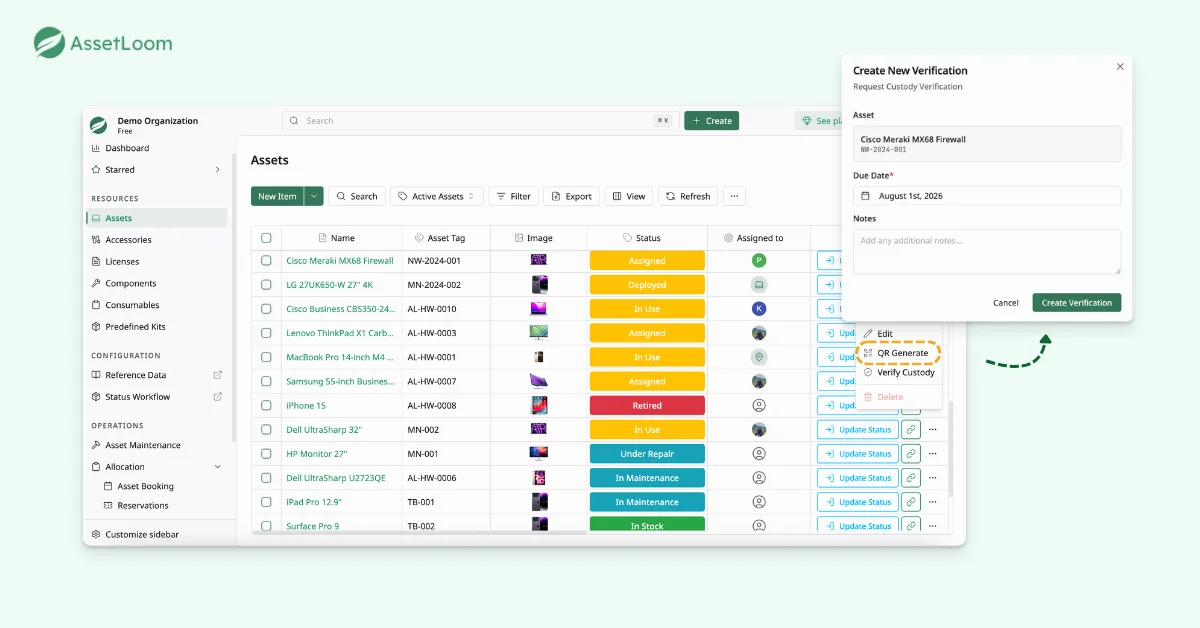Expand the Starred section chevron
The height and width of the screenshot is (628, 1200).
[x=218, y=170]
